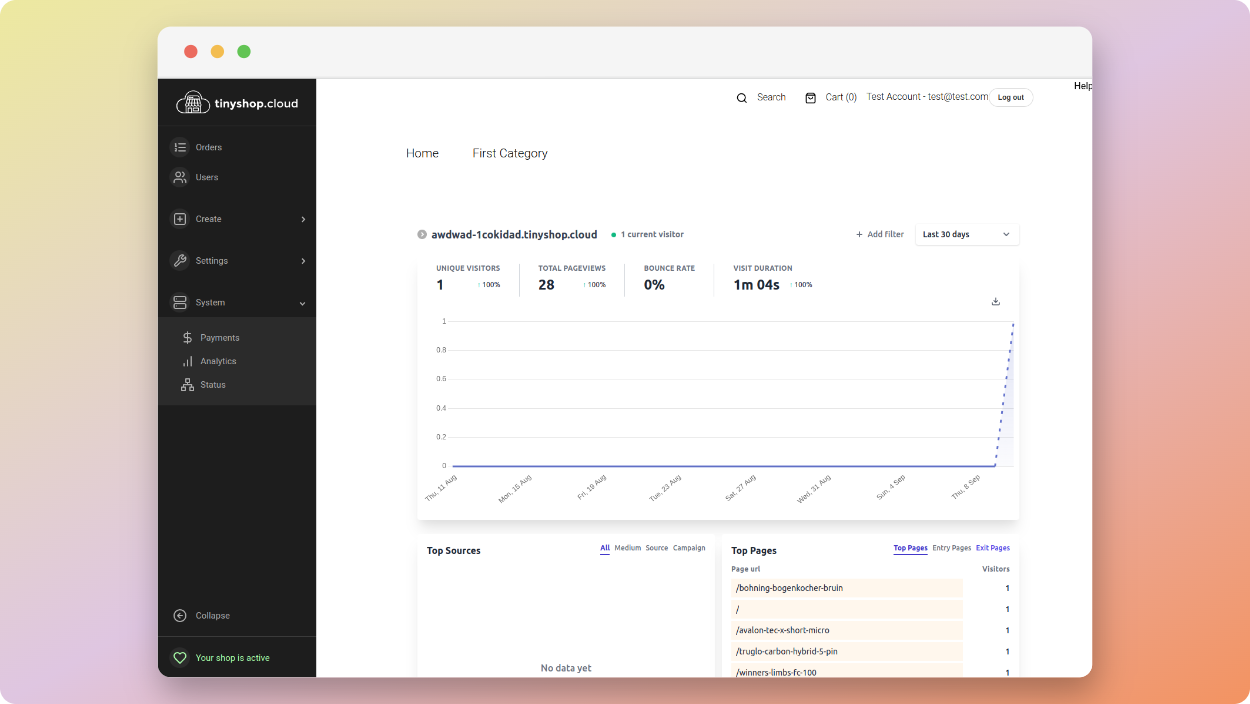
Task: Switch Top Sources to Medium view
Action: coord(627,548)
